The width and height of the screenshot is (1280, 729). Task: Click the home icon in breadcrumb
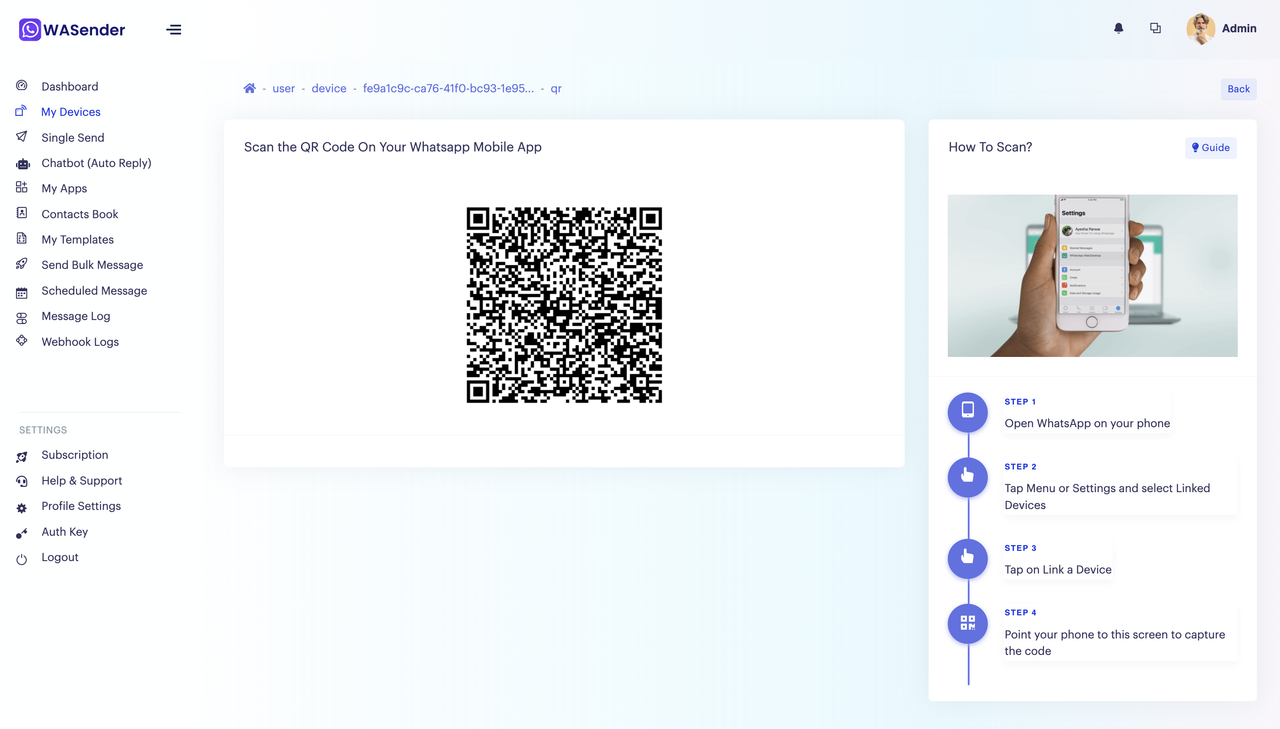pos(250,88)
